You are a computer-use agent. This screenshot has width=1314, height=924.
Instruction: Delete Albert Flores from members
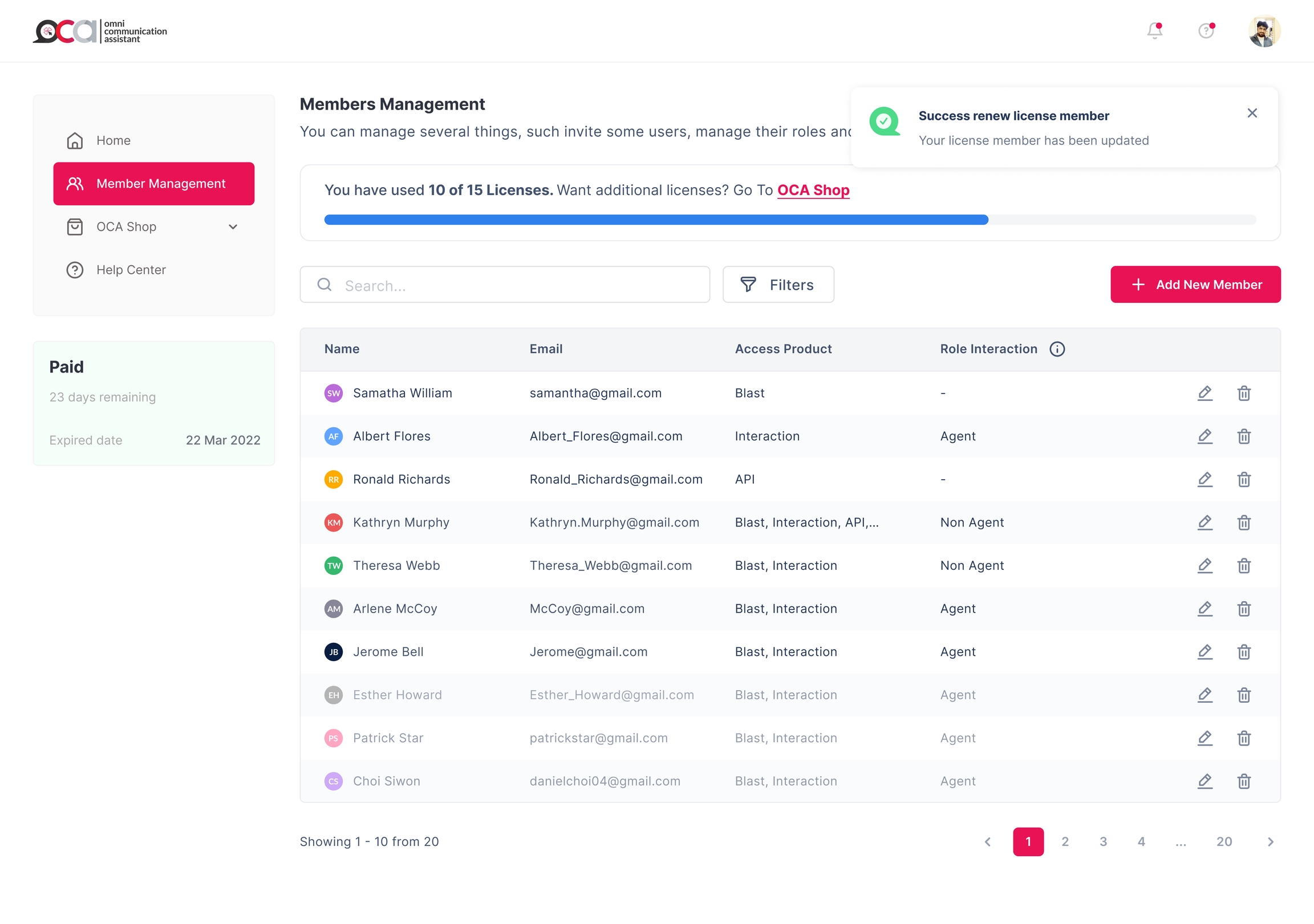[x=1244, y=437]
